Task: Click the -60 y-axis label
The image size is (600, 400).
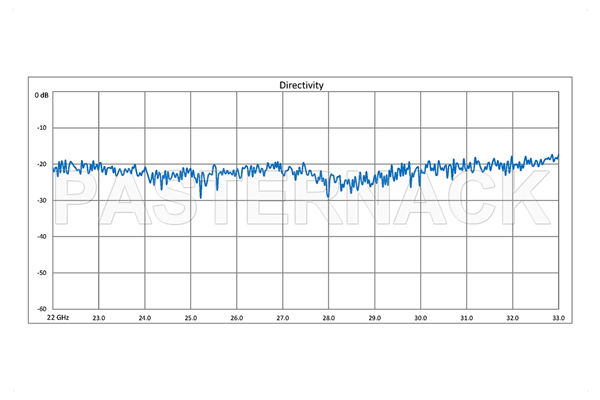Action: click(x=42, y=308)
